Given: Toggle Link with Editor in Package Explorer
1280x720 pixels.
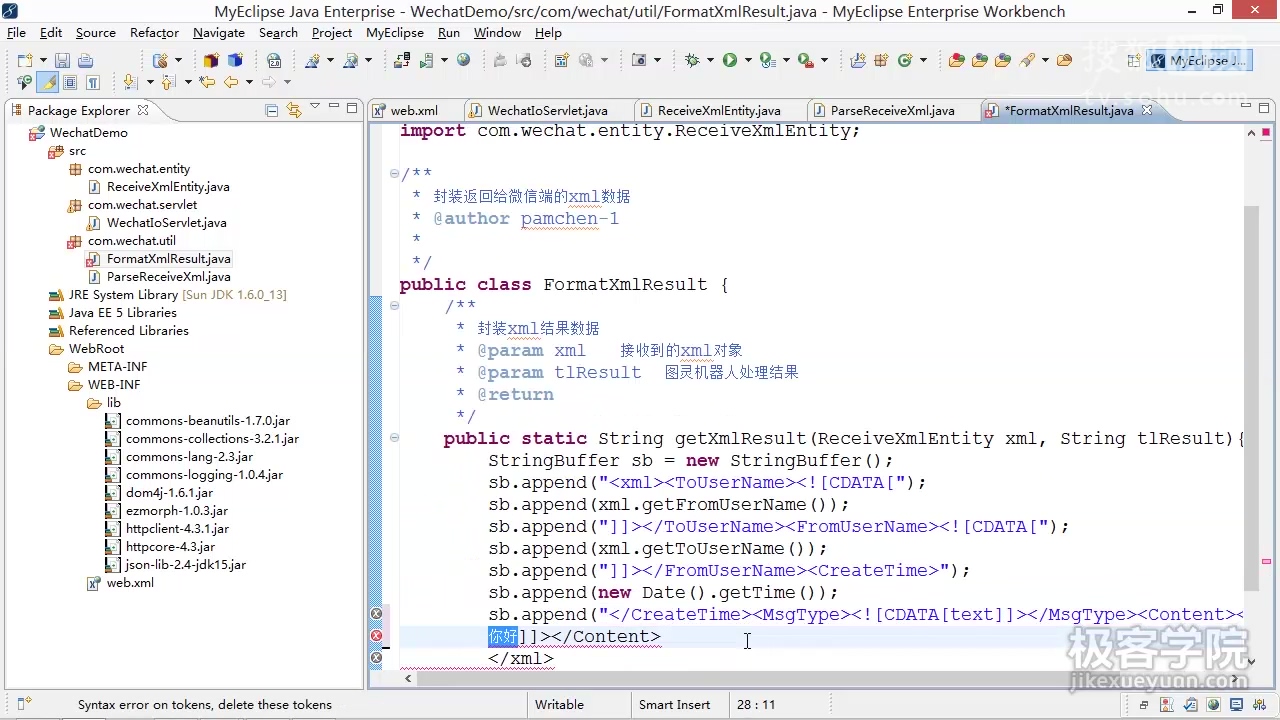Looking at the screenshot, I should [x=292, y=110].
